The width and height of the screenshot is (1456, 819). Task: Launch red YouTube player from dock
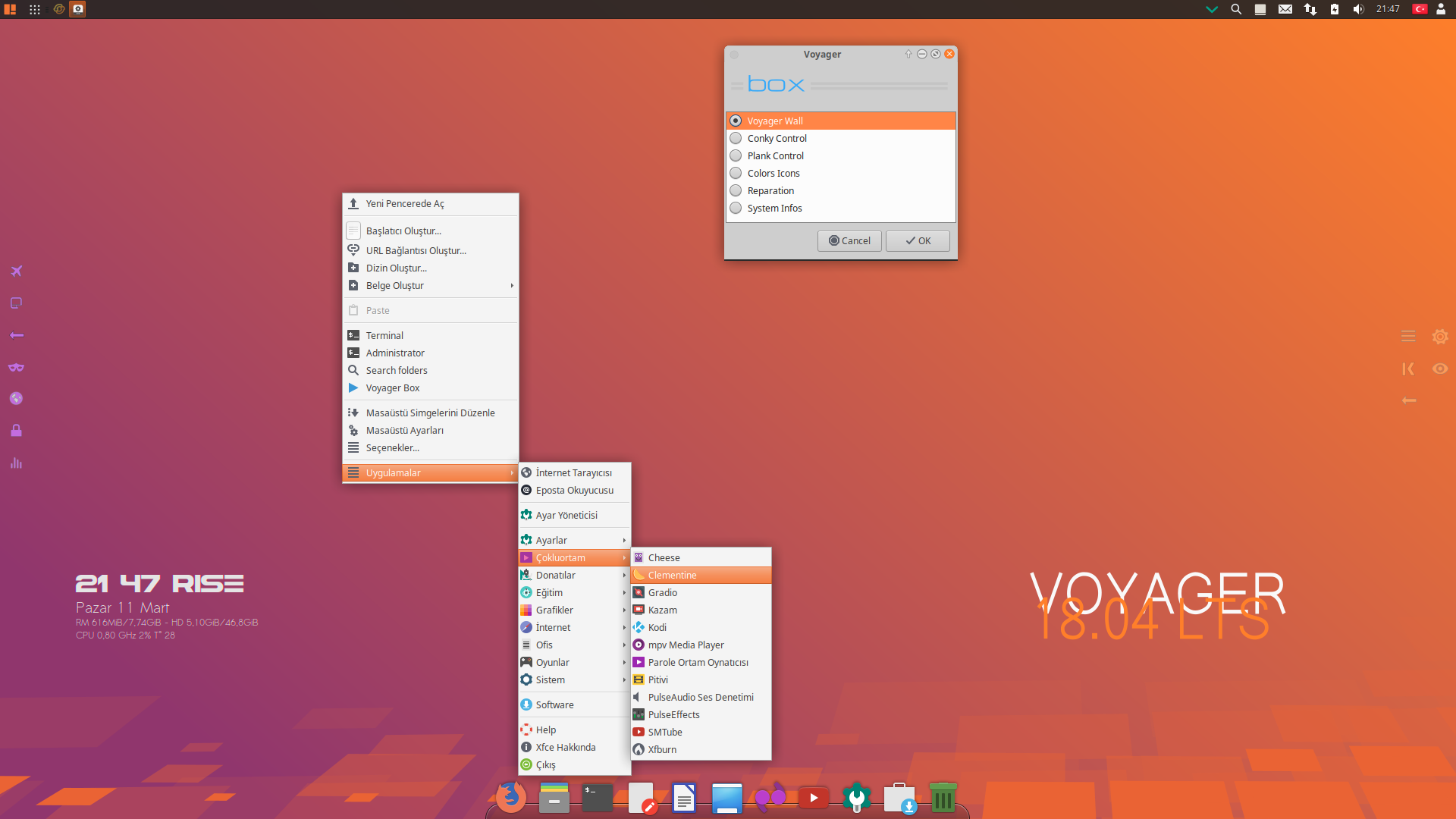814,798
